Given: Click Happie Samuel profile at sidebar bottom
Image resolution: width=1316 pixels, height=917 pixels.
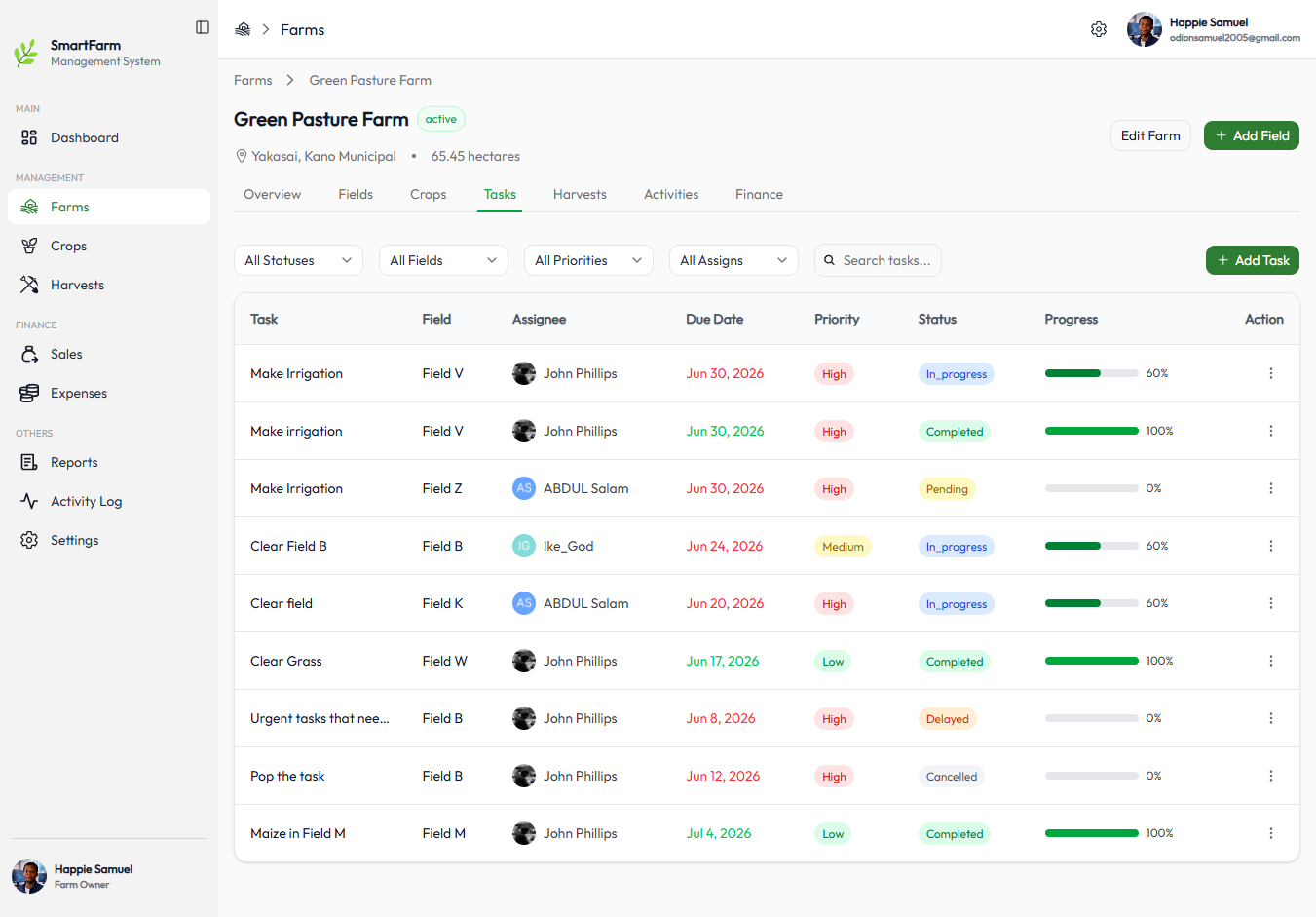Looking at the screenshot, I should pyautogui.click(x=73, y=876).
